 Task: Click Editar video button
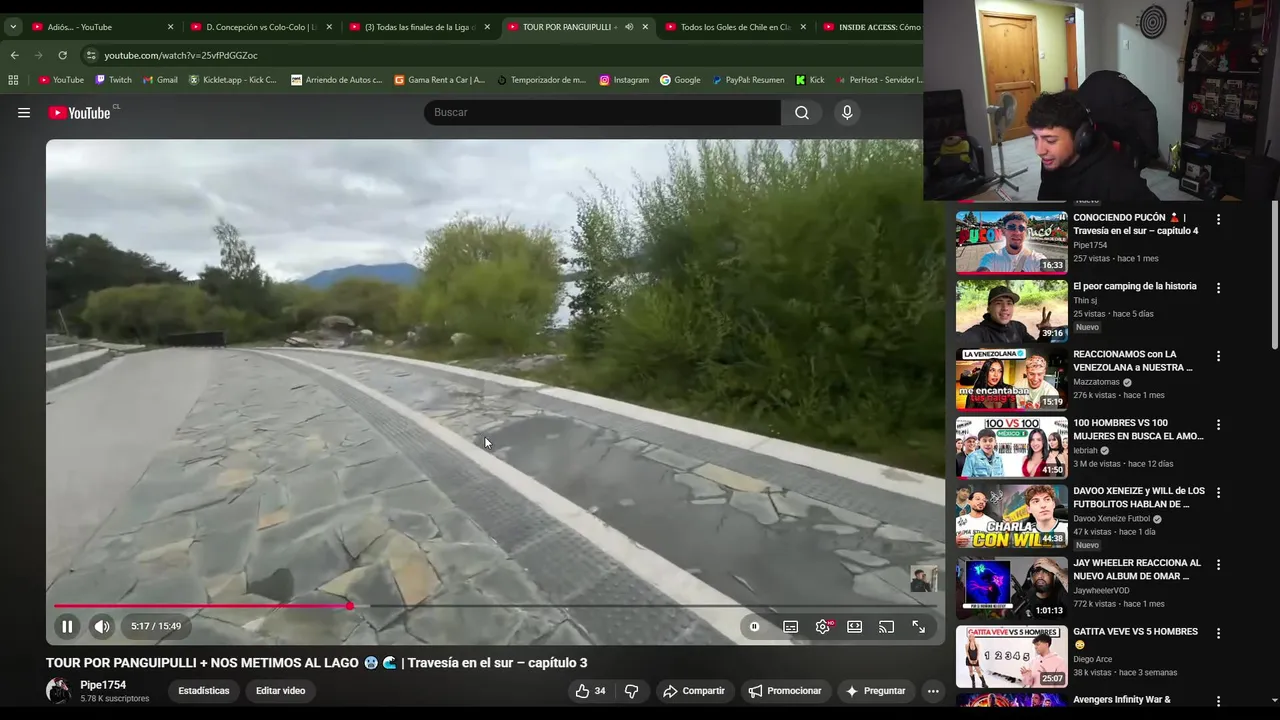coord(280,691)
